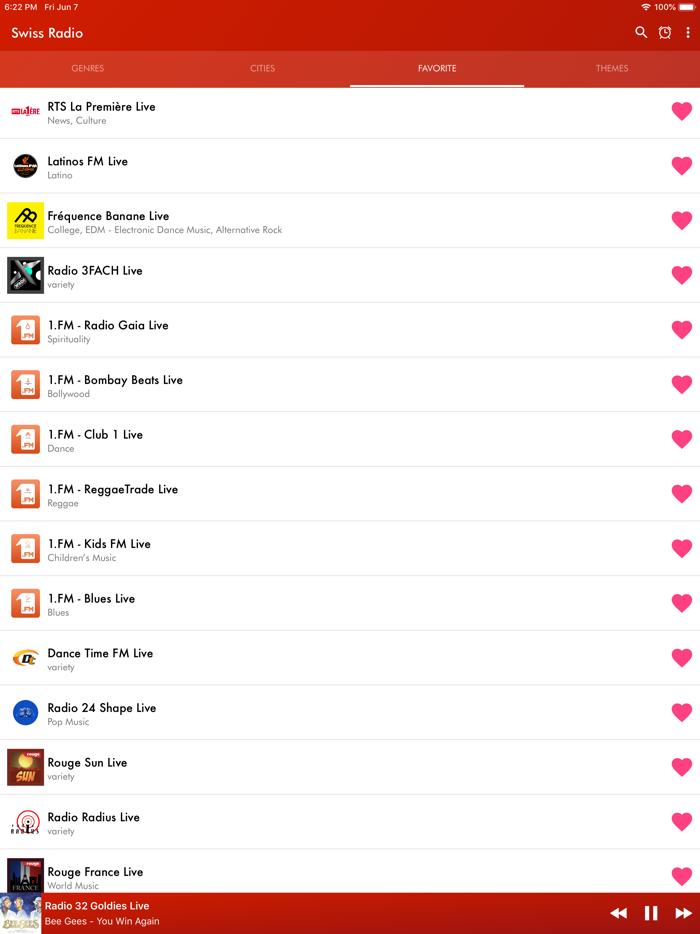Image resolution: width=700 pixels, height=934 pixels.
Task: Open Bee Gees album art thumbnail
Action: (x=21, y=913)
